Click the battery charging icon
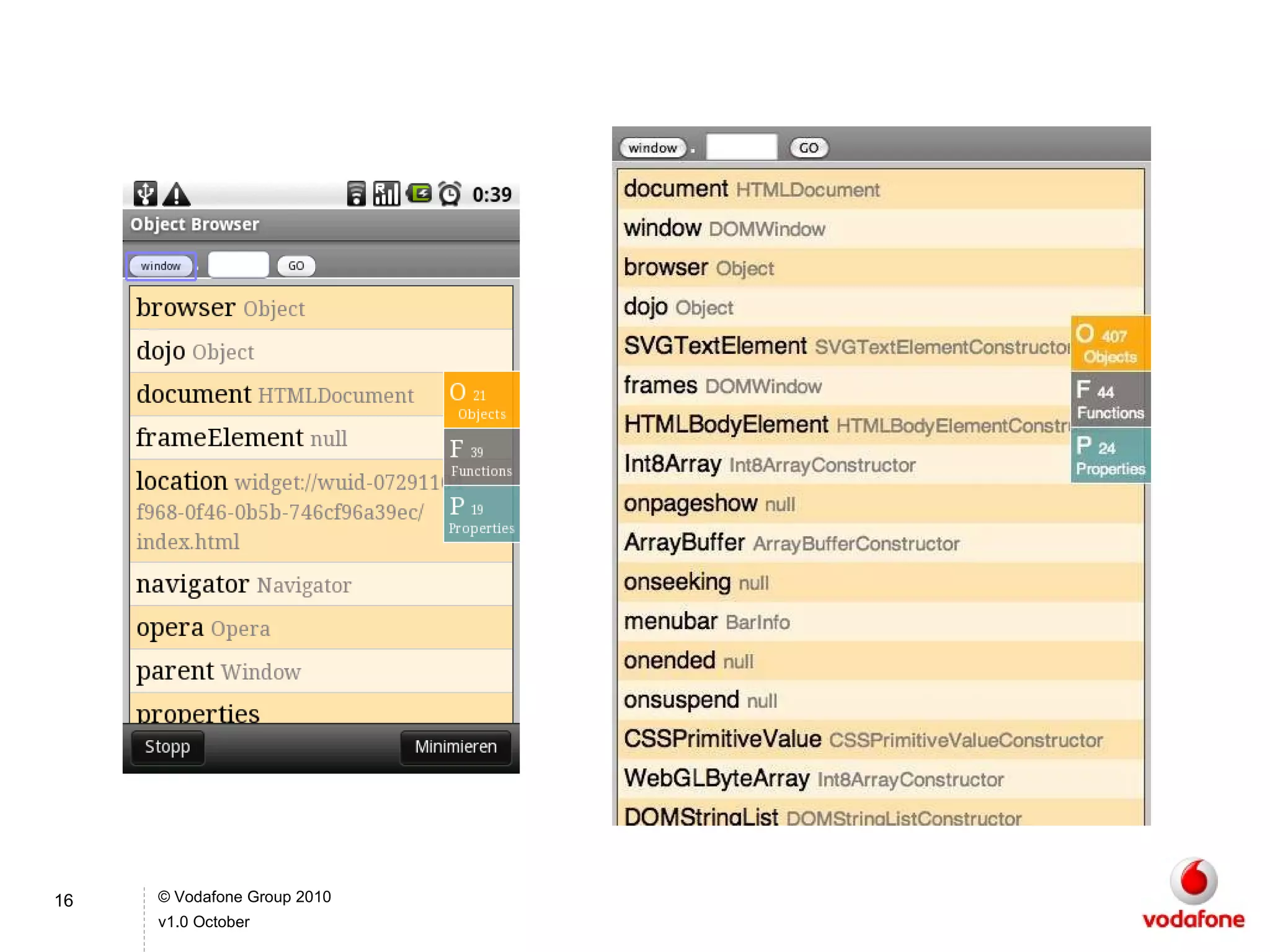1270x952 pixels. (419, 194)
